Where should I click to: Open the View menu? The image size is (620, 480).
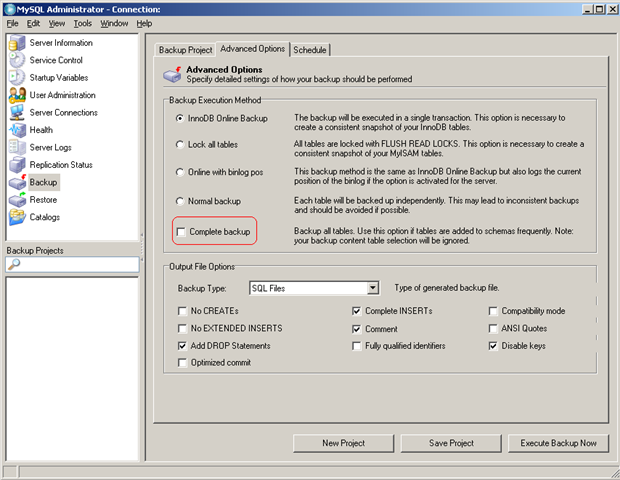(57, 23)
